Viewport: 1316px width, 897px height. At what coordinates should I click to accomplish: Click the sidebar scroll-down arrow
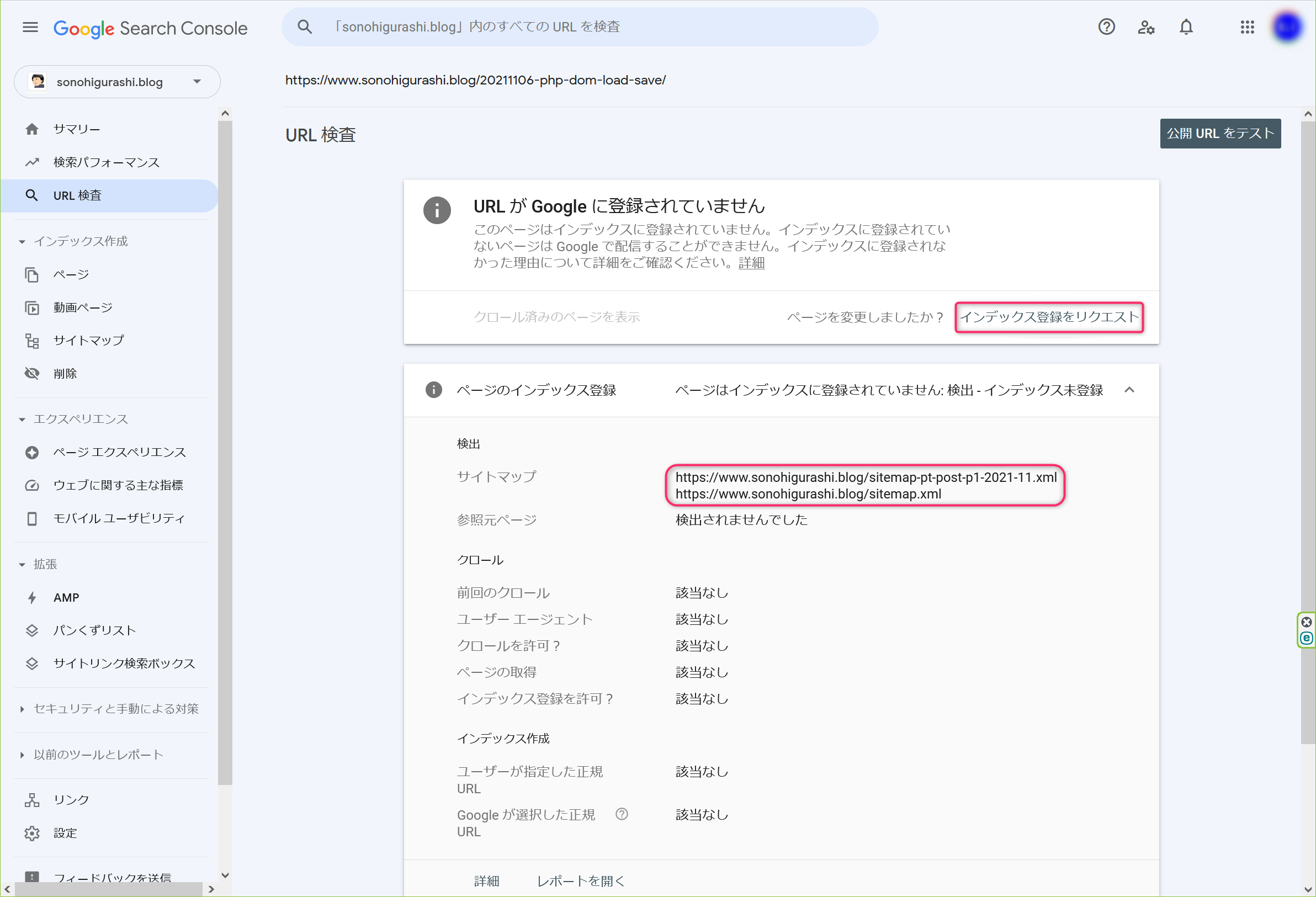coord(225,875)
